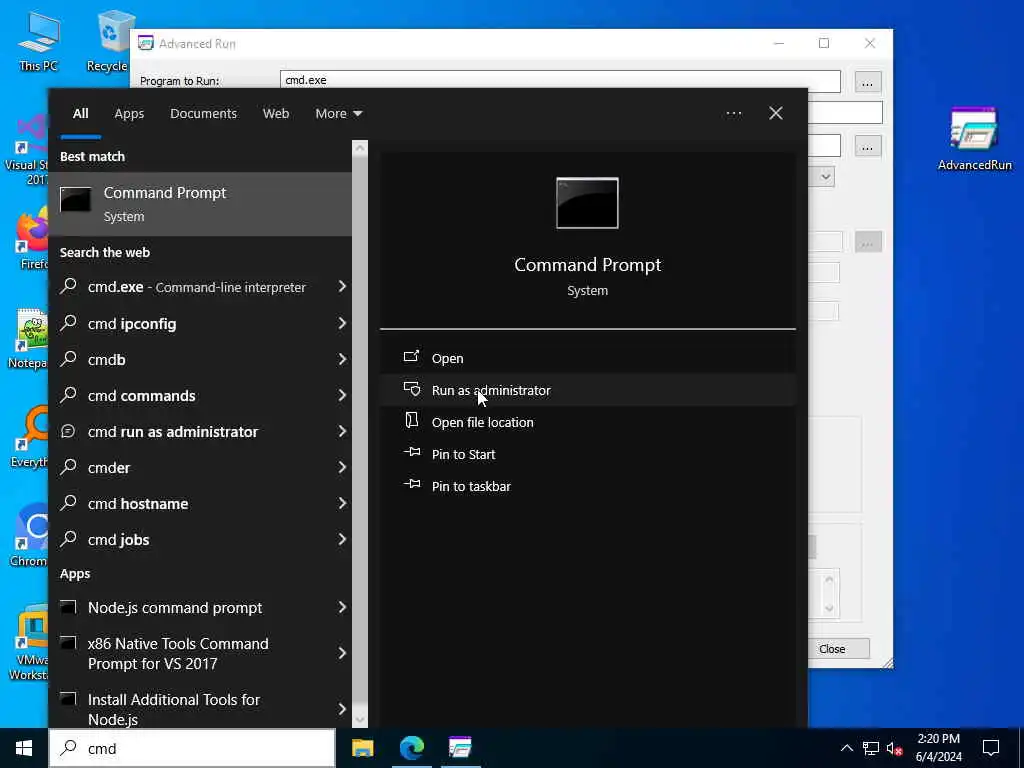Switch to the Apps search tab
Screen dimensions: 1024x768
[129, 114]
